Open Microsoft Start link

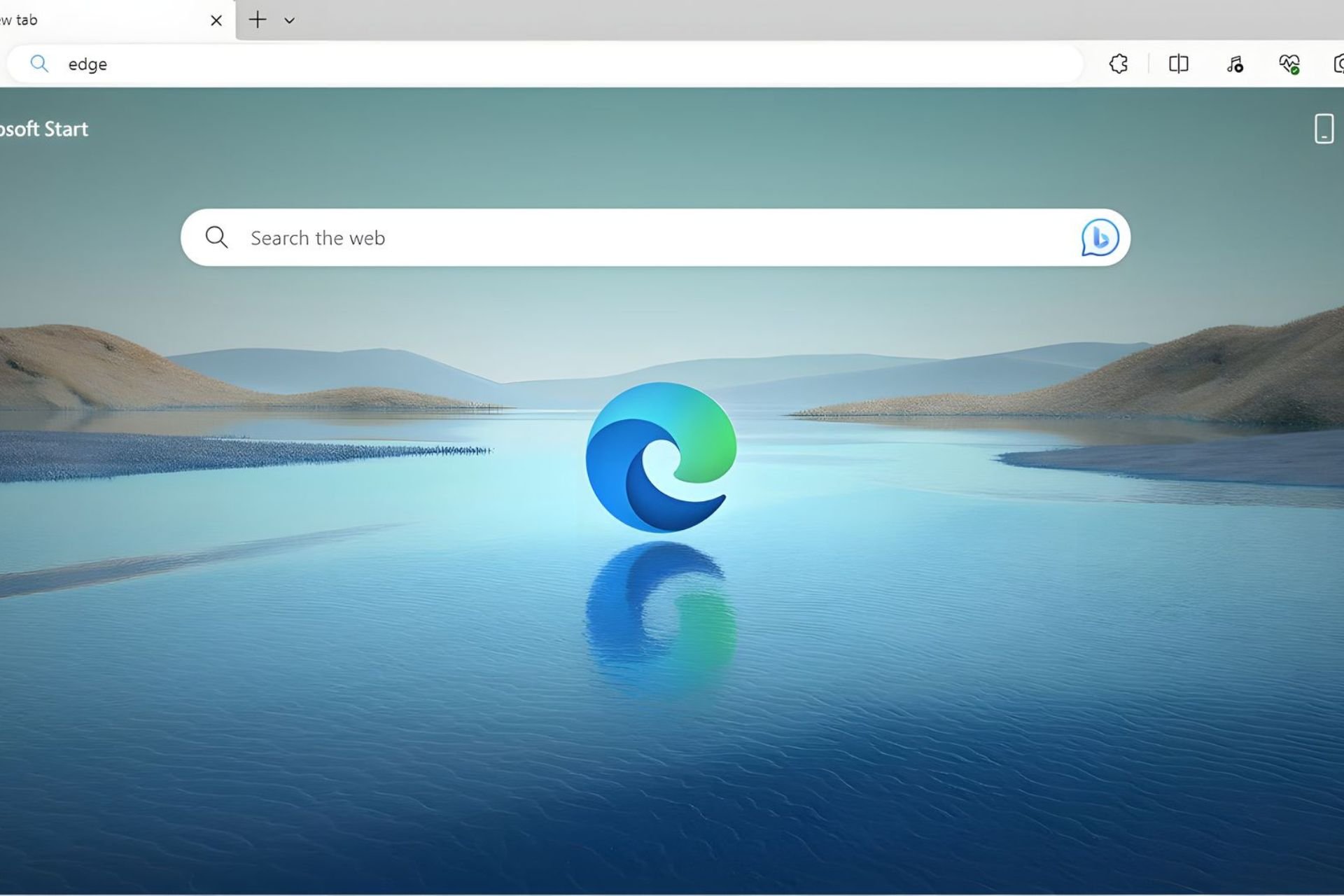coord(43,129)
